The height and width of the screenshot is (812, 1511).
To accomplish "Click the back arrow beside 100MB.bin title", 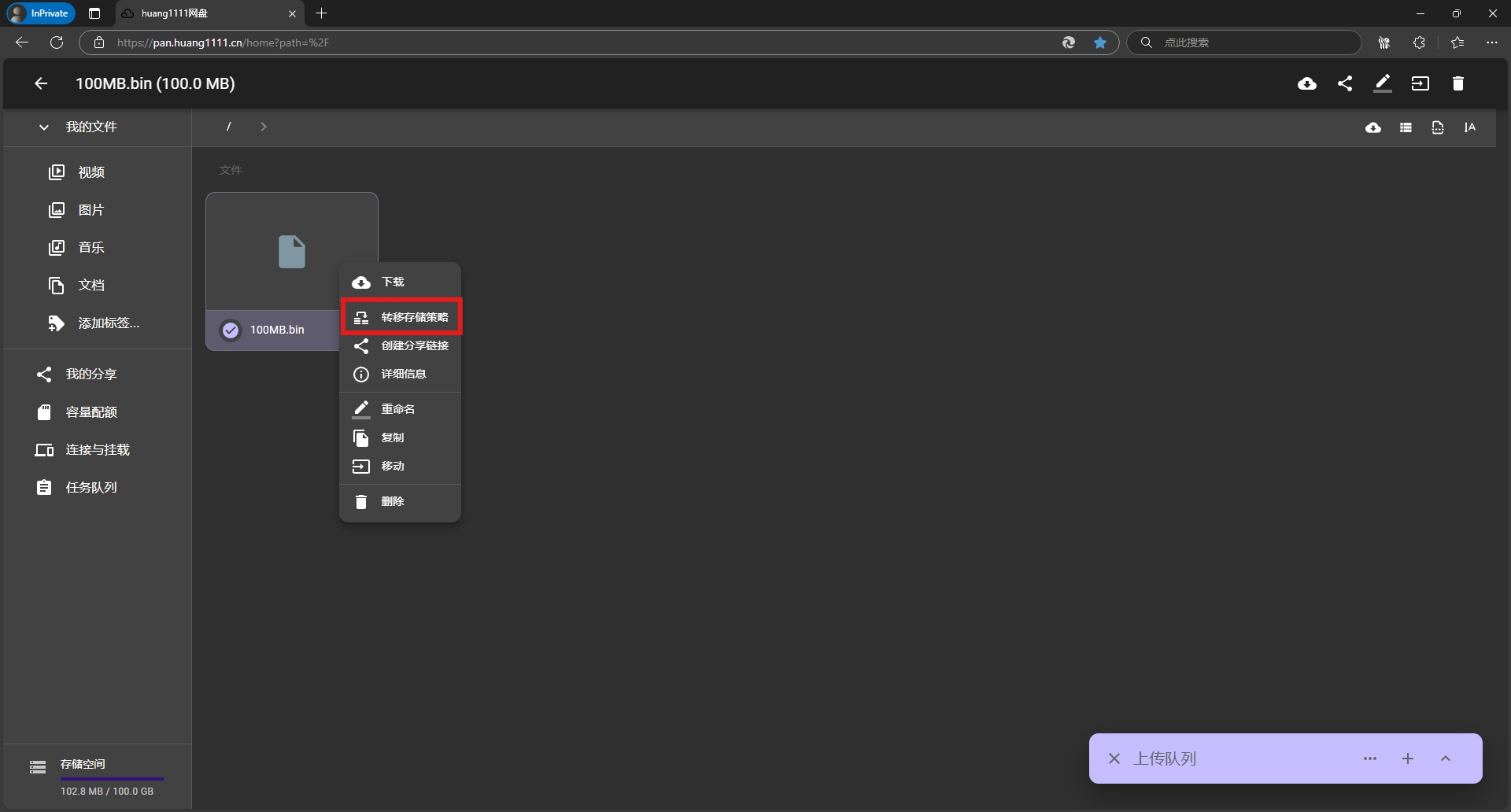I will pos(41,83).
